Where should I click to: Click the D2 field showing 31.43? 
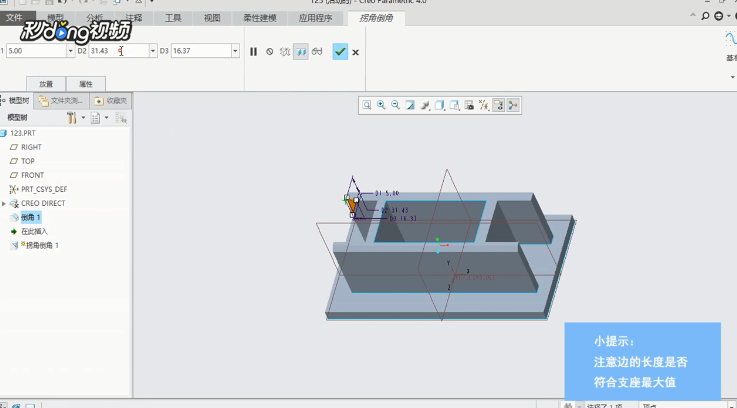118,51
